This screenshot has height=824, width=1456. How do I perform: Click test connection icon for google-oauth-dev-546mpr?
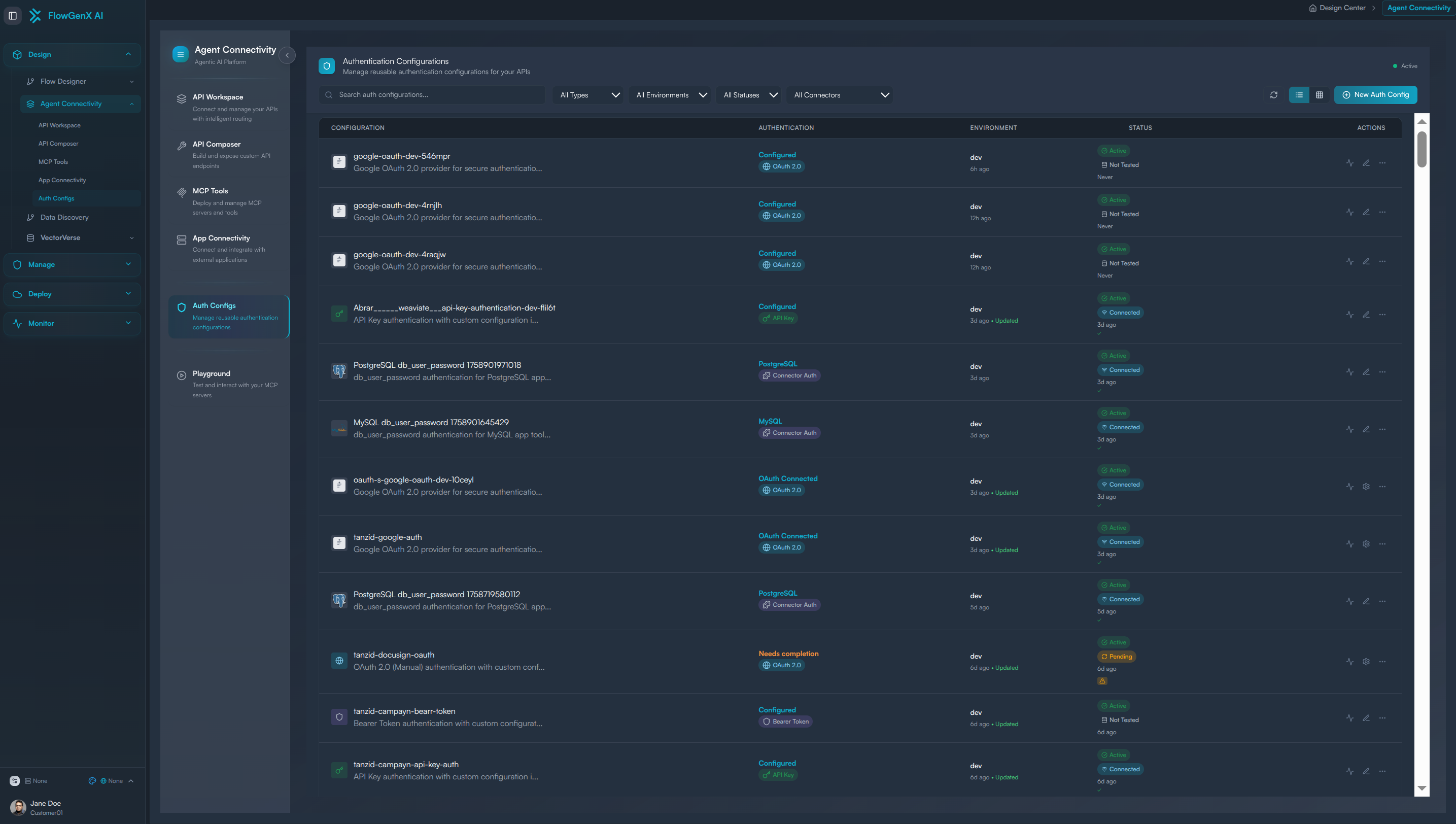tap(1349, 163)
